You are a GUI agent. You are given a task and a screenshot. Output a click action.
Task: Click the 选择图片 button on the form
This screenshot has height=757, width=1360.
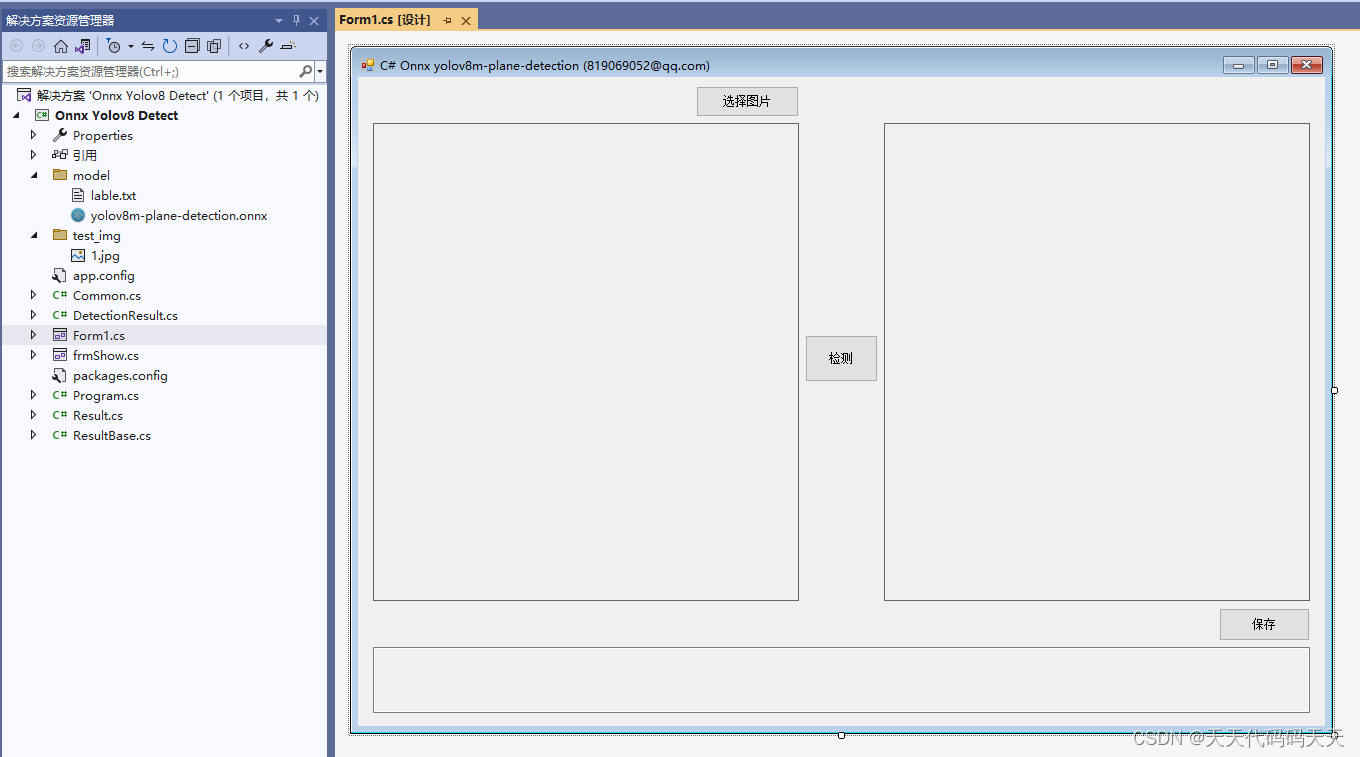coord(747,101)
